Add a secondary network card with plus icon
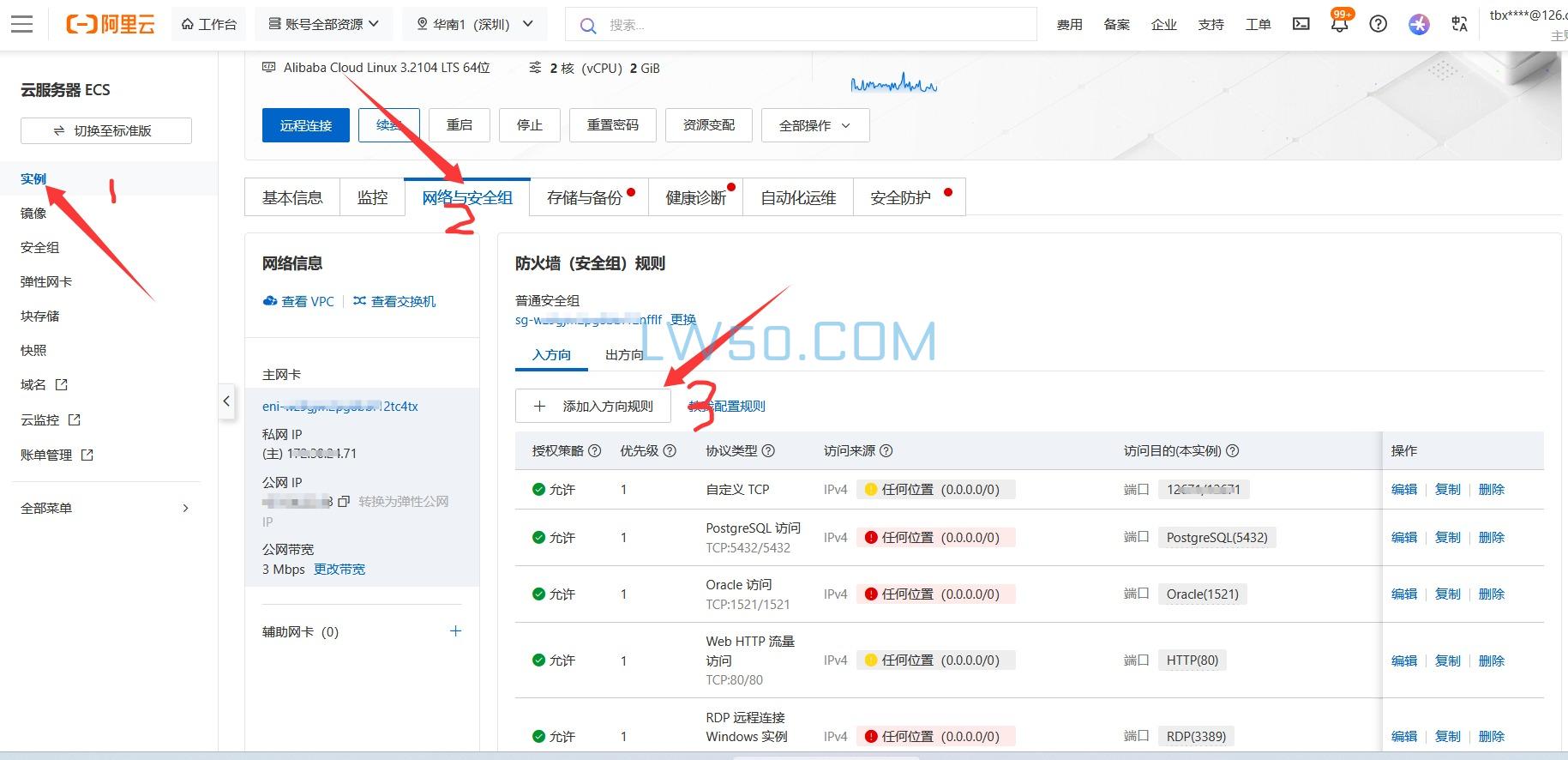 455,631
